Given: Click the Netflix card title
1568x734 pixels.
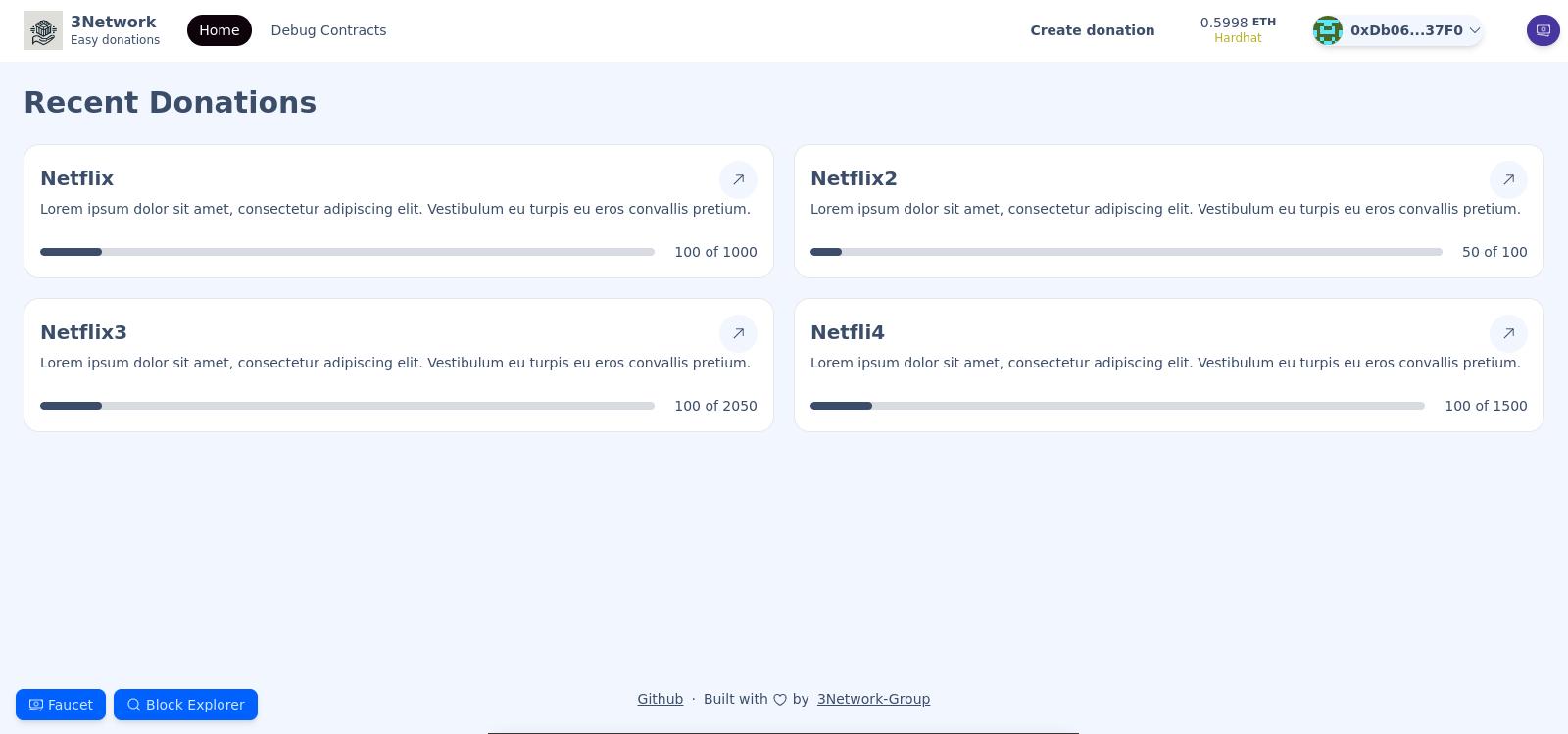Looking at the screenshot, I should (76, 178).
